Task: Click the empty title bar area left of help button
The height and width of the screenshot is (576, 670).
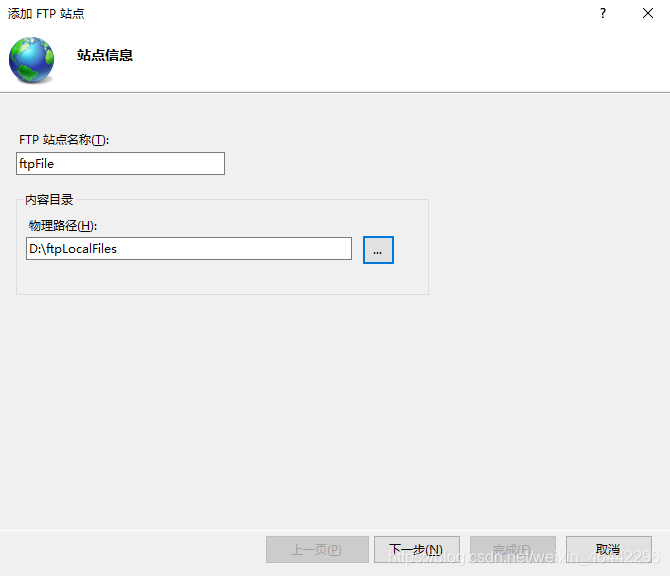Action: click(350, 14)
